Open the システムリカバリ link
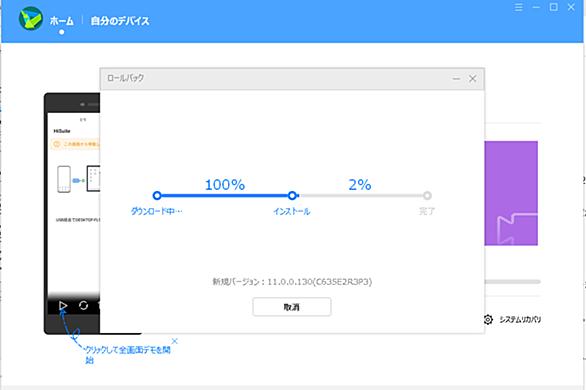The width and height of the screenshot is (586, 390). (520, 319)
